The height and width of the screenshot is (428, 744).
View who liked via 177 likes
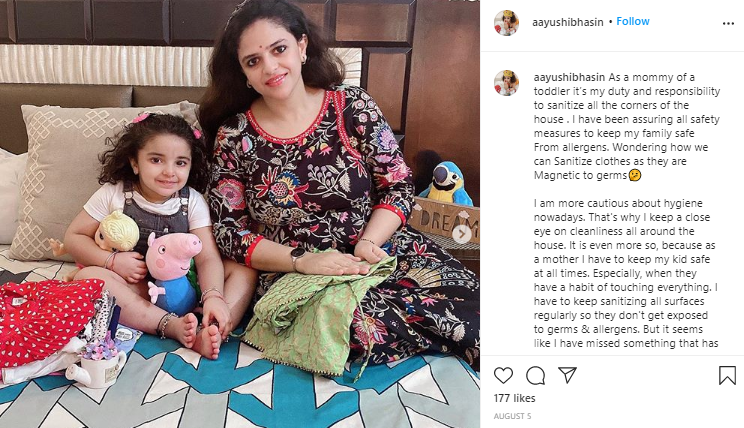[x=514, y=398]
